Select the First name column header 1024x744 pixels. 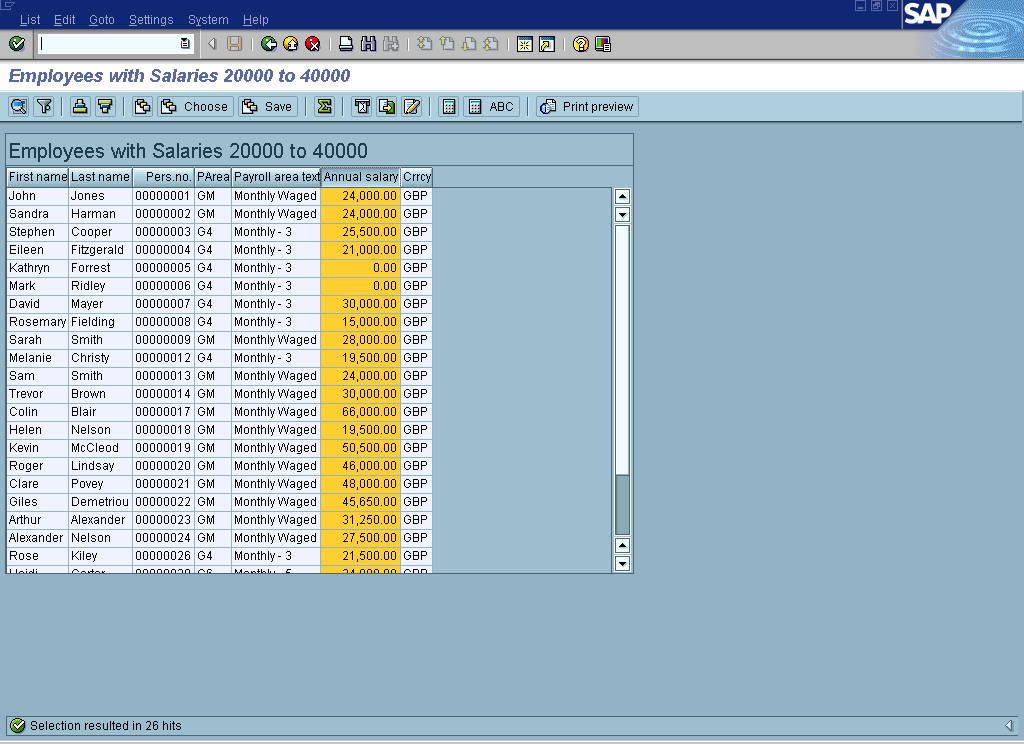click(38, 177)
